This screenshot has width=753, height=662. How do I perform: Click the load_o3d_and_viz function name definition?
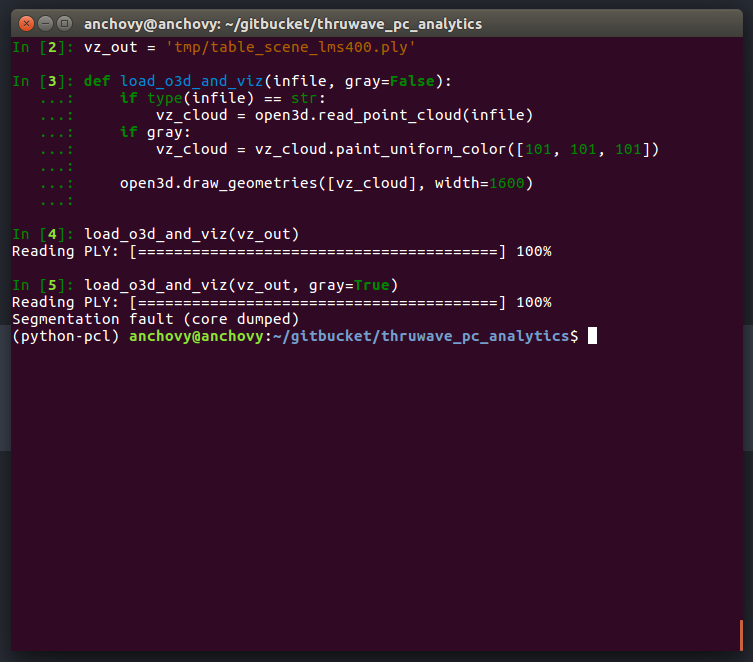[191, 82]
